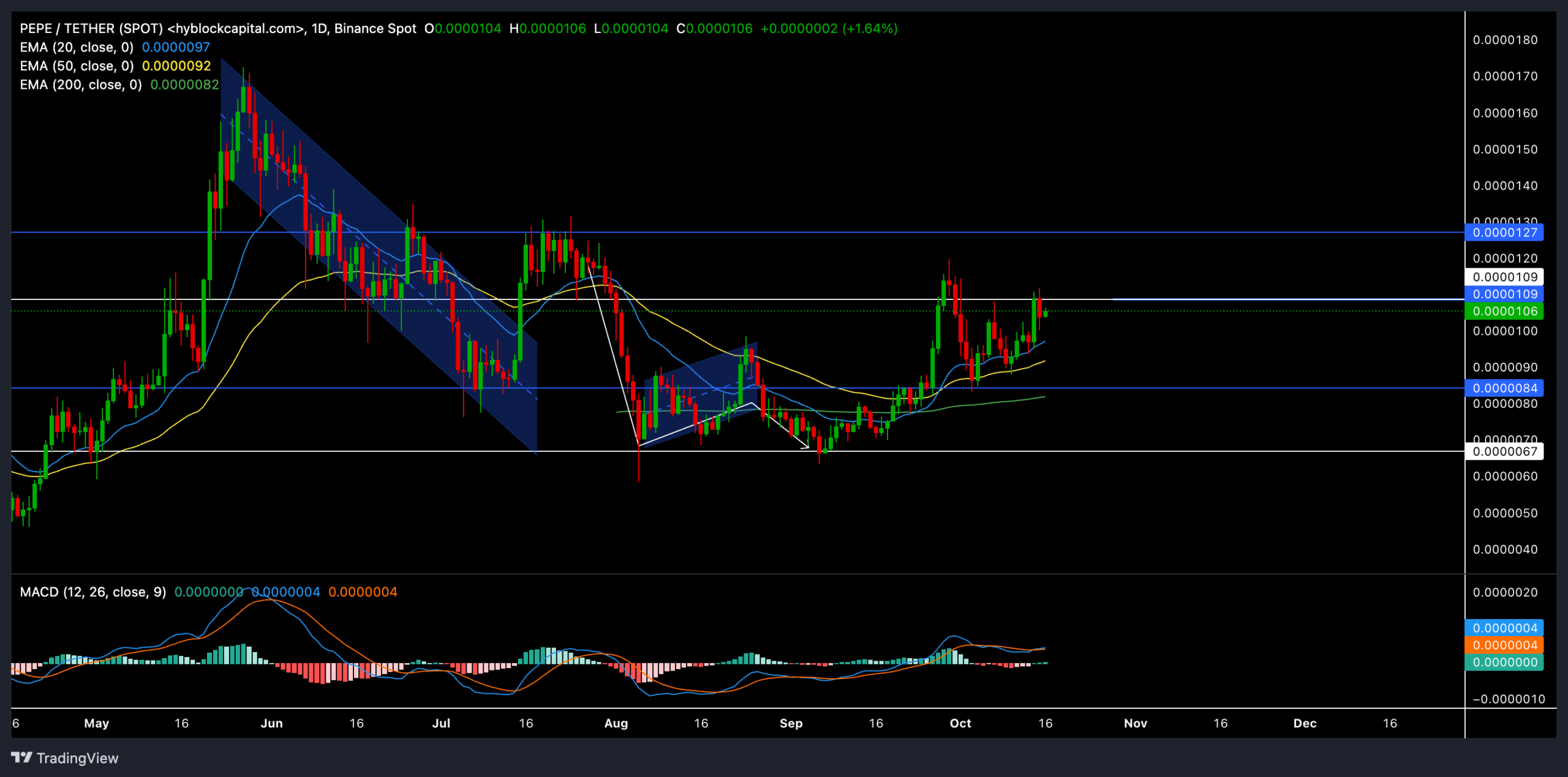
Task: Open the TradingView wordmark link
Action: tap(77, 758)
